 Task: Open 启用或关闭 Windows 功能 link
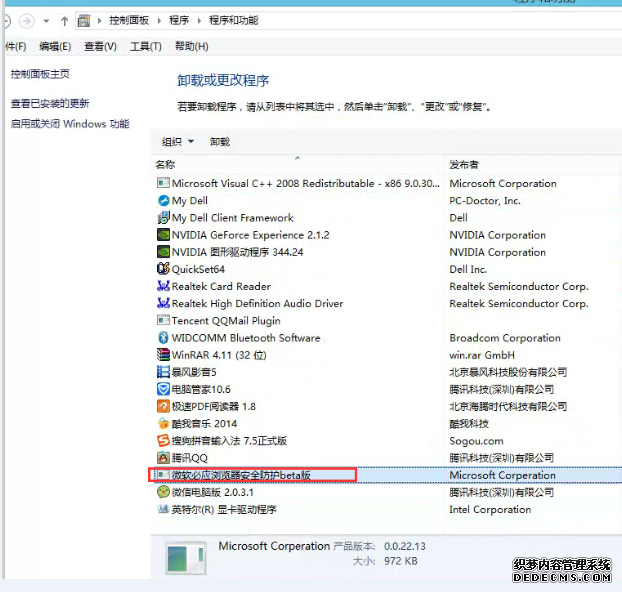pos(70,124)
